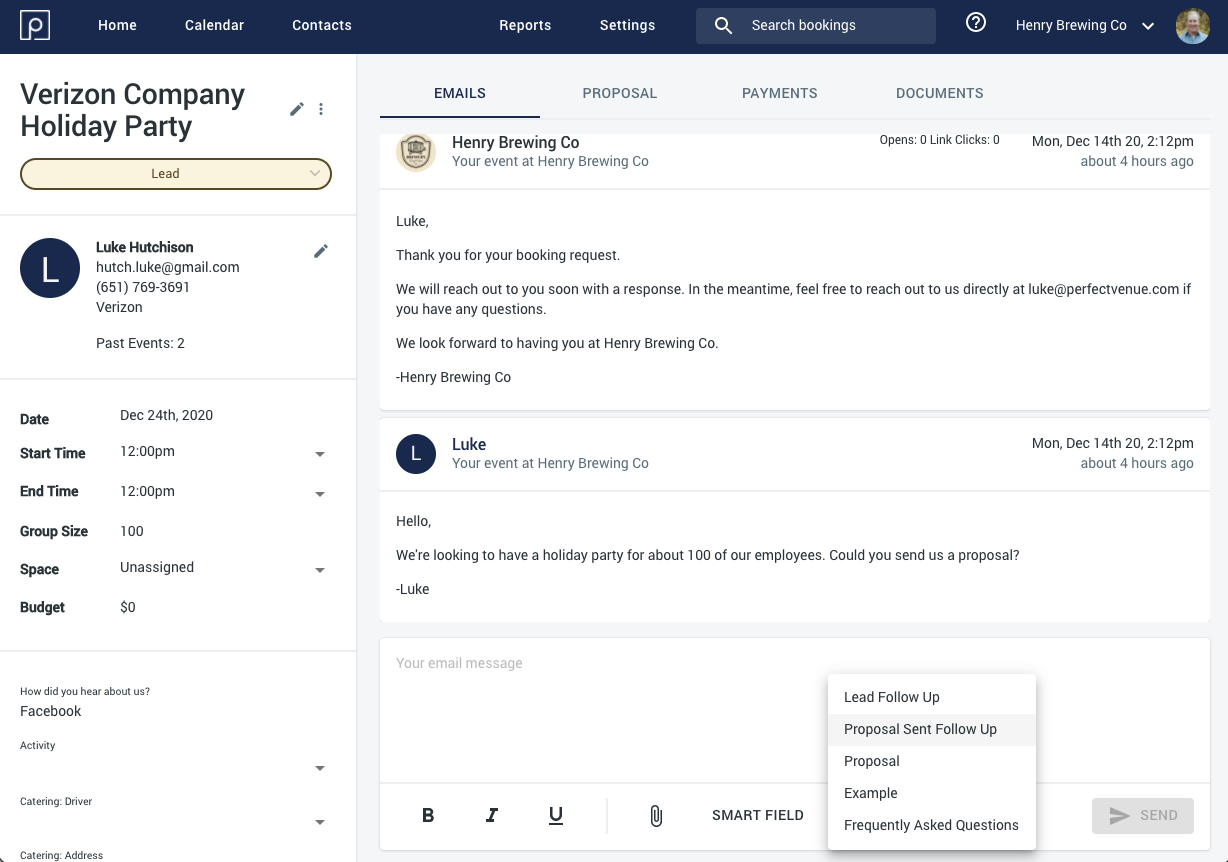Select the Proposal template option
This screenshot has height=862, width=1228.
coord(932,761)
